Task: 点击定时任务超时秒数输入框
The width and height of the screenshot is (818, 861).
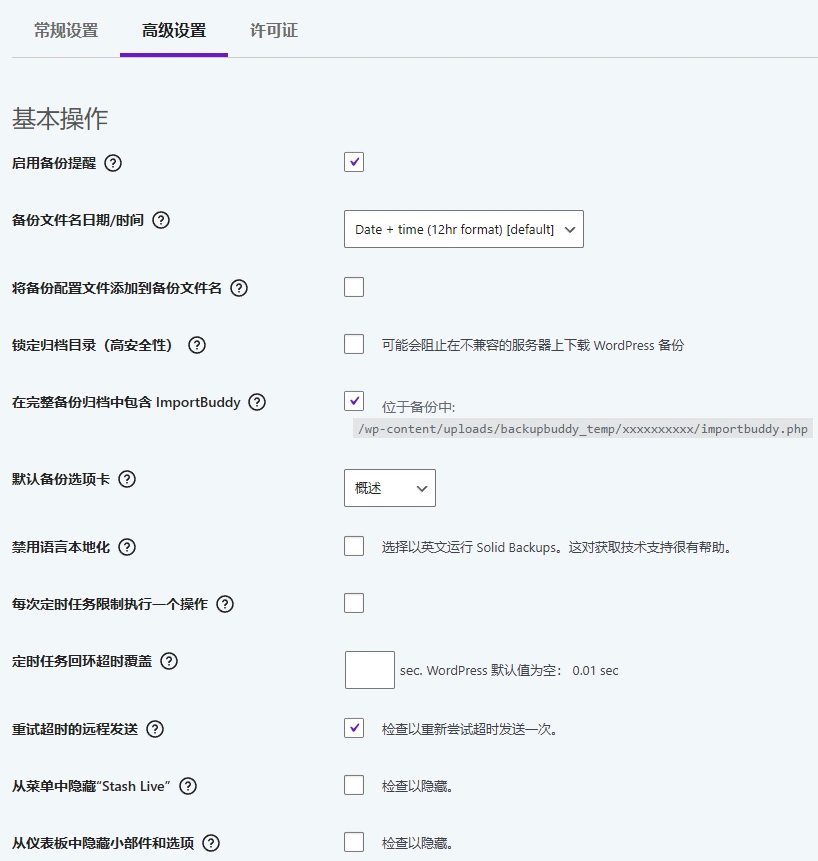Action: click(369, 669)
